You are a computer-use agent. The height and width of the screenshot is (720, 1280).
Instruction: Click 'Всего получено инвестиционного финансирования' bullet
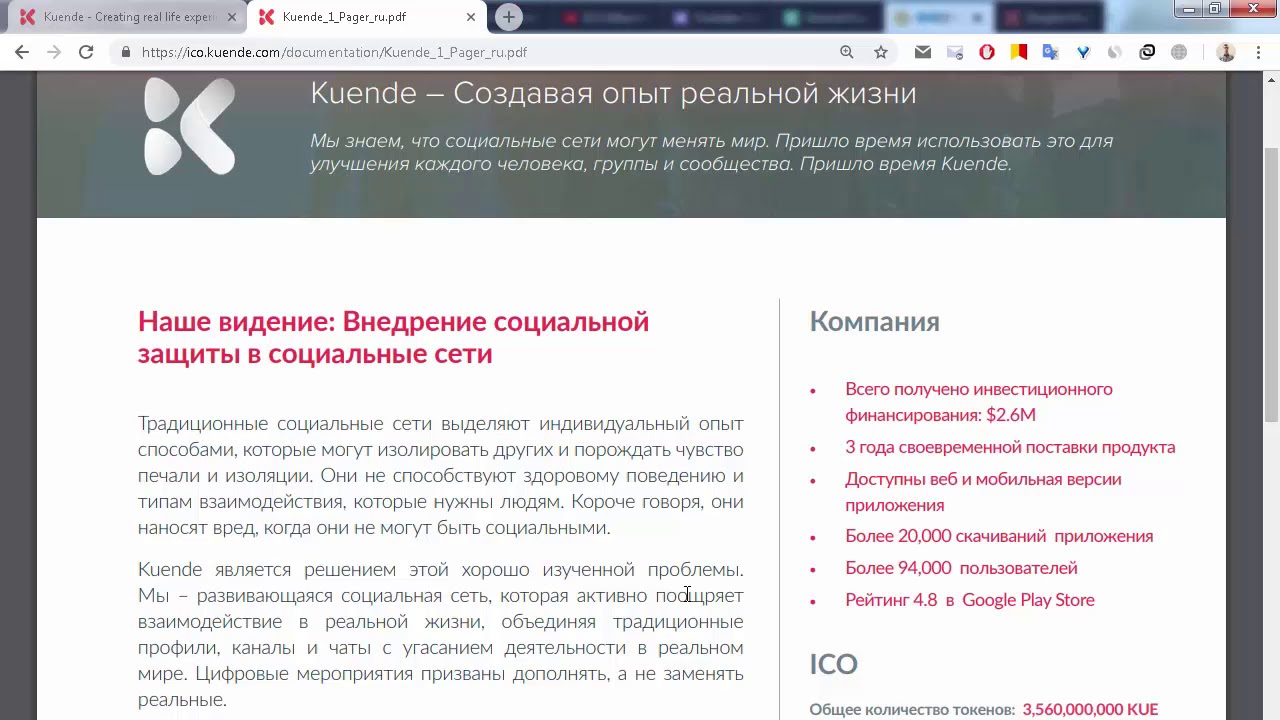coord(979,401)
